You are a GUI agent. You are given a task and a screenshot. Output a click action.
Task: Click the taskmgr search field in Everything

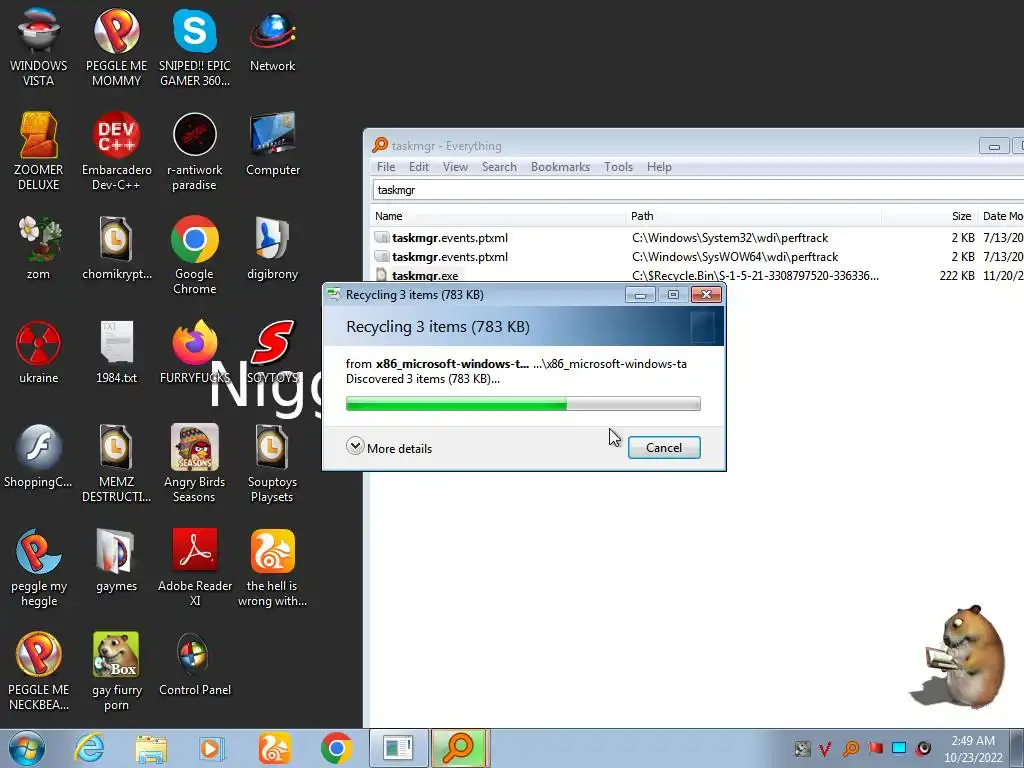click(x=697, y=190)
